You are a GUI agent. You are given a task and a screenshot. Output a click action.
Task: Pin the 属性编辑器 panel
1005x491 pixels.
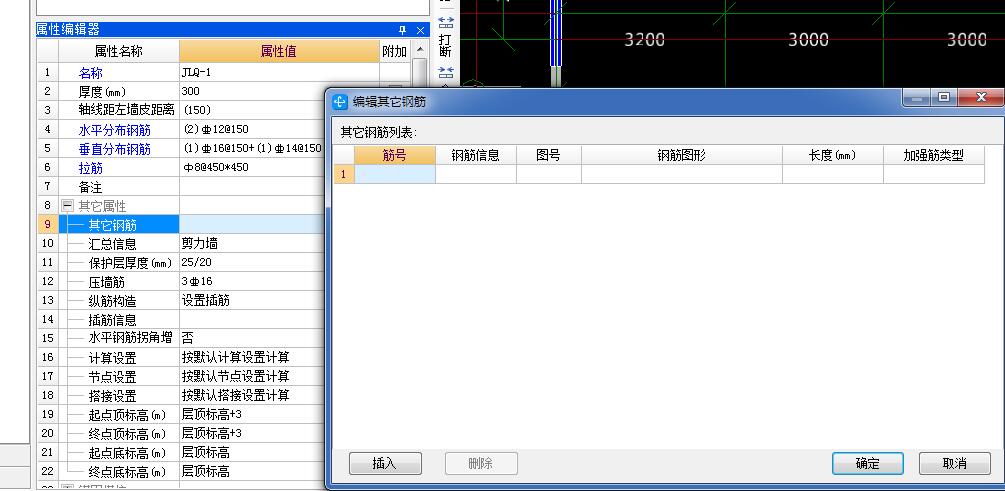tap(403, 30)
